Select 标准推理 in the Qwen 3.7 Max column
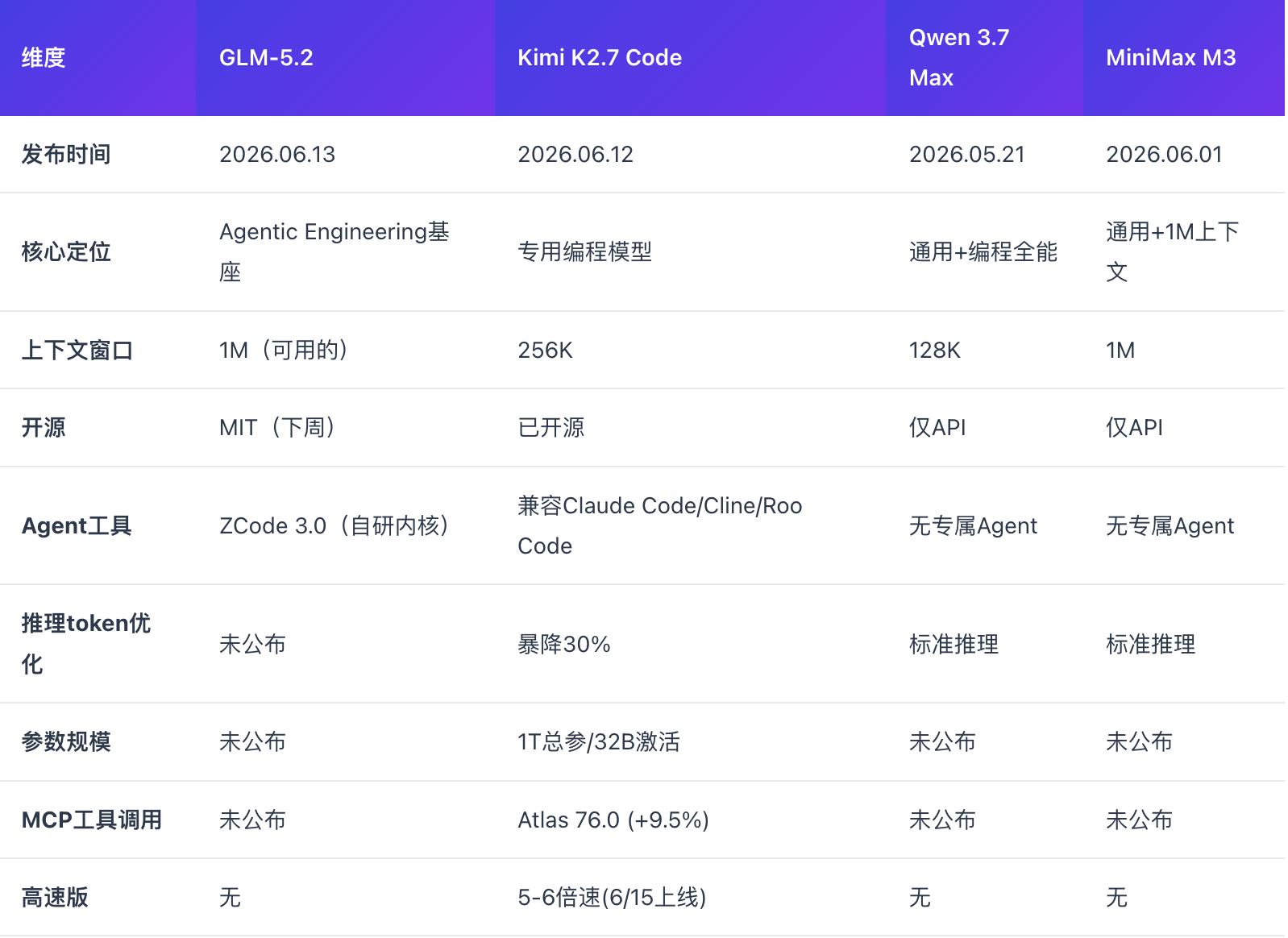 coord(954,645)
